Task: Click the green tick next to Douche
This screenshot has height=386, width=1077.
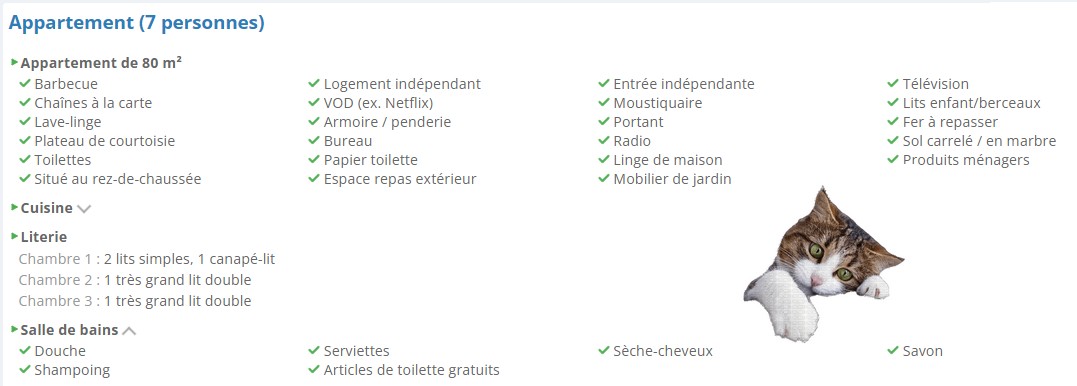Action: [25, 350]
